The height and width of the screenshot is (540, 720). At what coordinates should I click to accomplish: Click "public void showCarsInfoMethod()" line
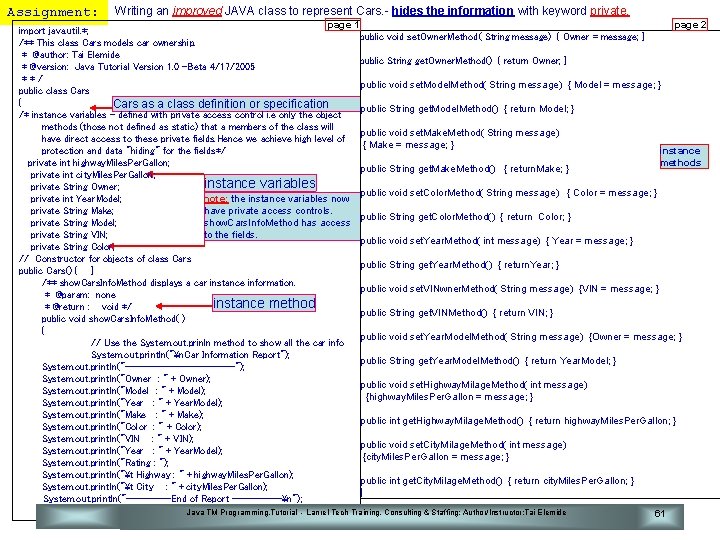point(113,319)
